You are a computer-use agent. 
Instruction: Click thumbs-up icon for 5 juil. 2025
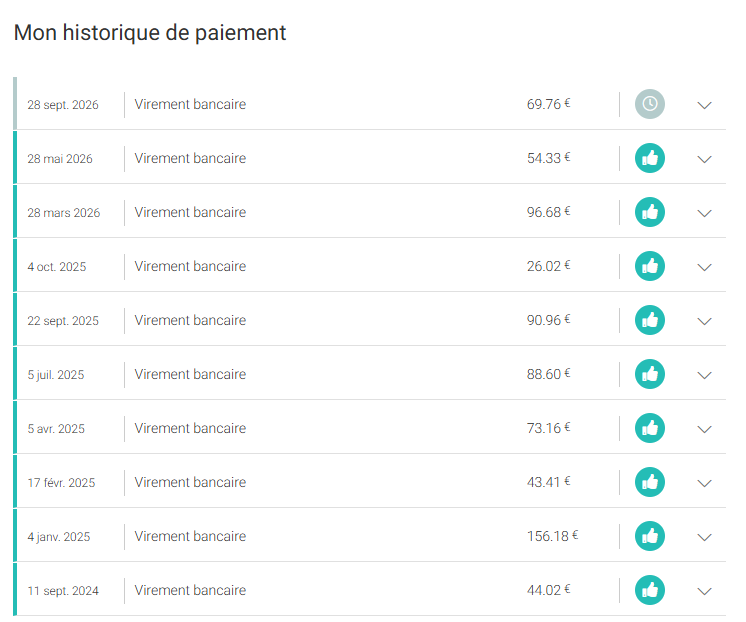pyautogui.click(x=649, y=374)
